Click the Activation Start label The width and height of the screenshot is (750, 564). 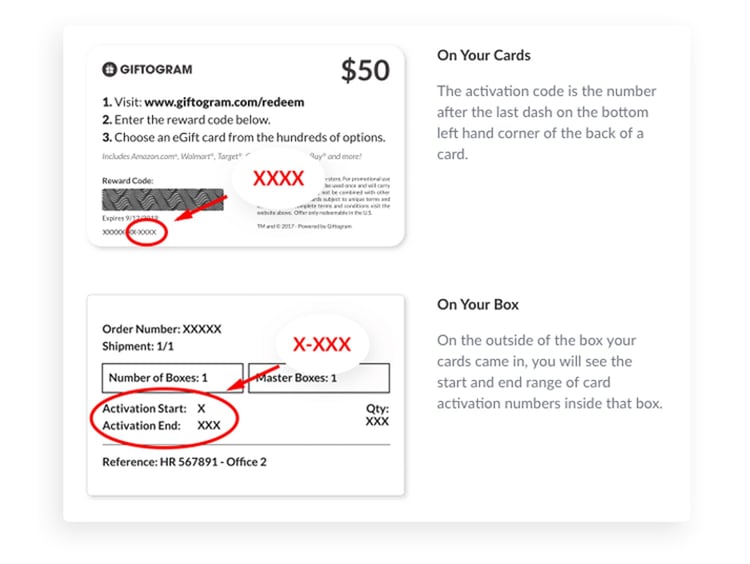pos(144,409)
